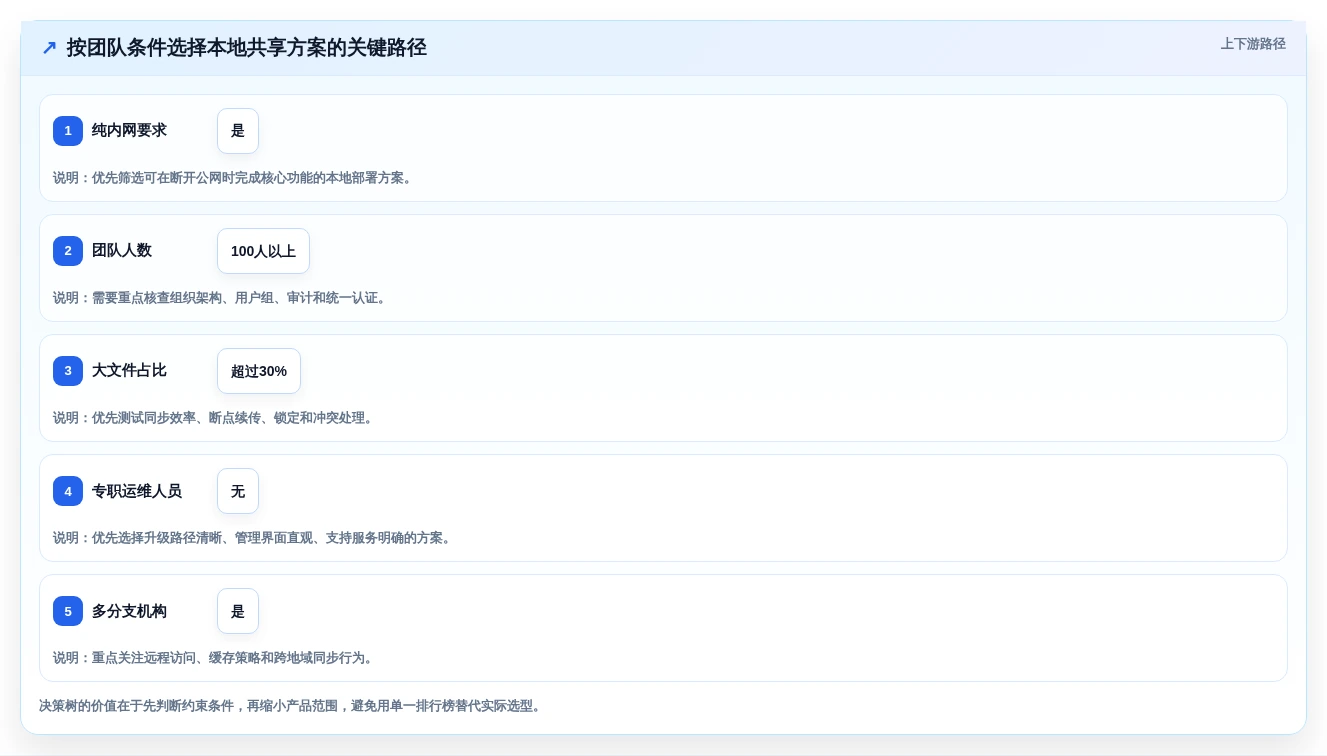The width and height of the screenshot is (1327, 756).
Task: Click the step 3 number badge
Action: (x=68, y=371)
